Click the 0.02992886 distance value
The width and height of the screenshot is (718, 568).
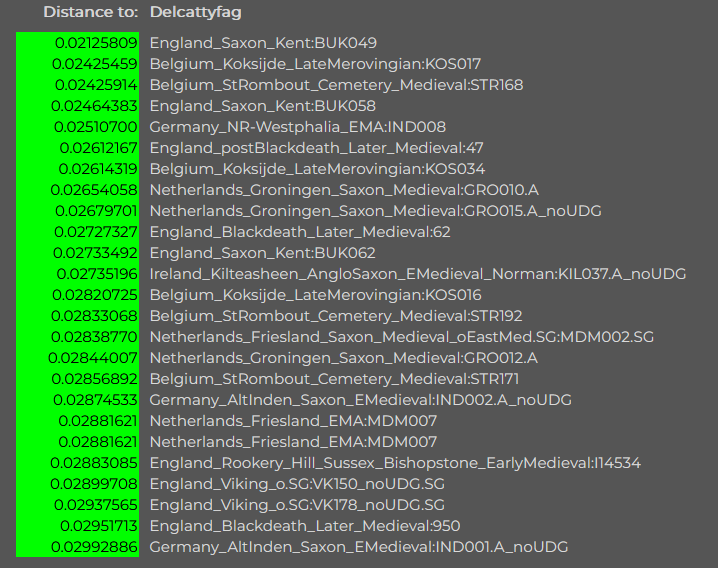pyautogui.click(x=96, y=547)
